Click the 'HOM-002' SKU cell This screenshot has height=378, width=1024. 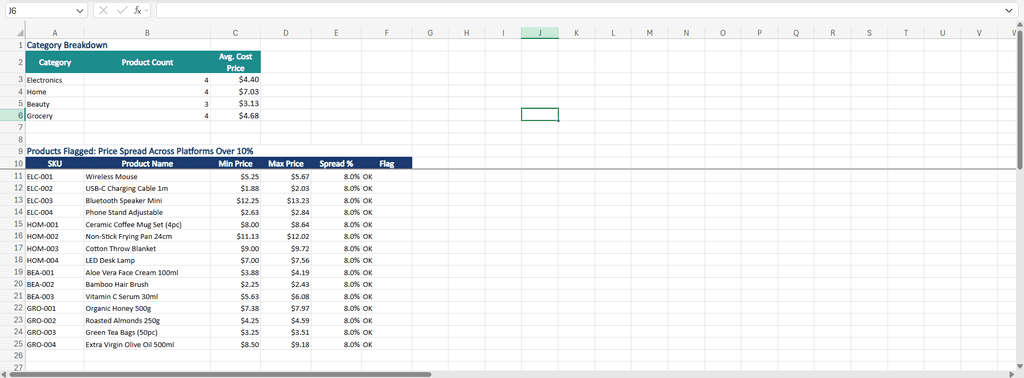(x=55, y=236)
